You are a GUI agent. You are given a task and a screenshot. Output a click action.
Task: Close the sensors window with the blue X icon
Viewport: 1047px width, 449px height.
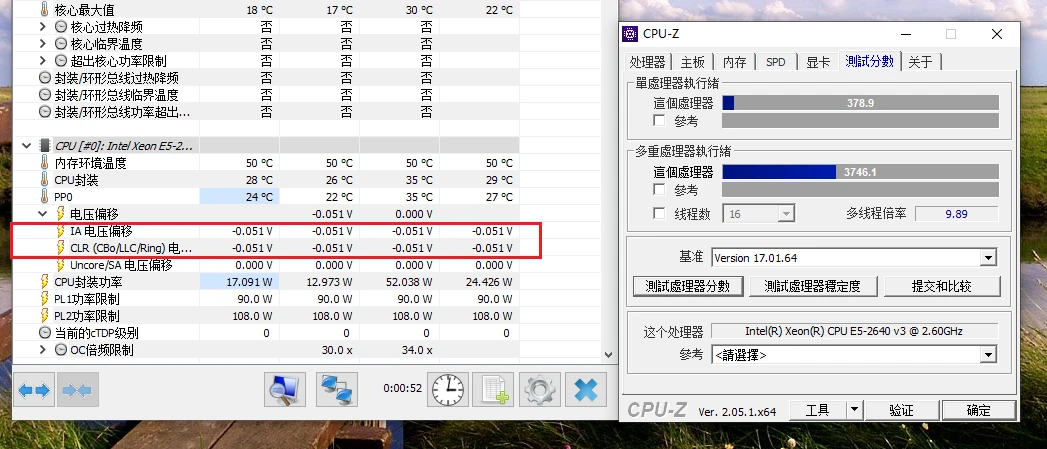(586, 389)
